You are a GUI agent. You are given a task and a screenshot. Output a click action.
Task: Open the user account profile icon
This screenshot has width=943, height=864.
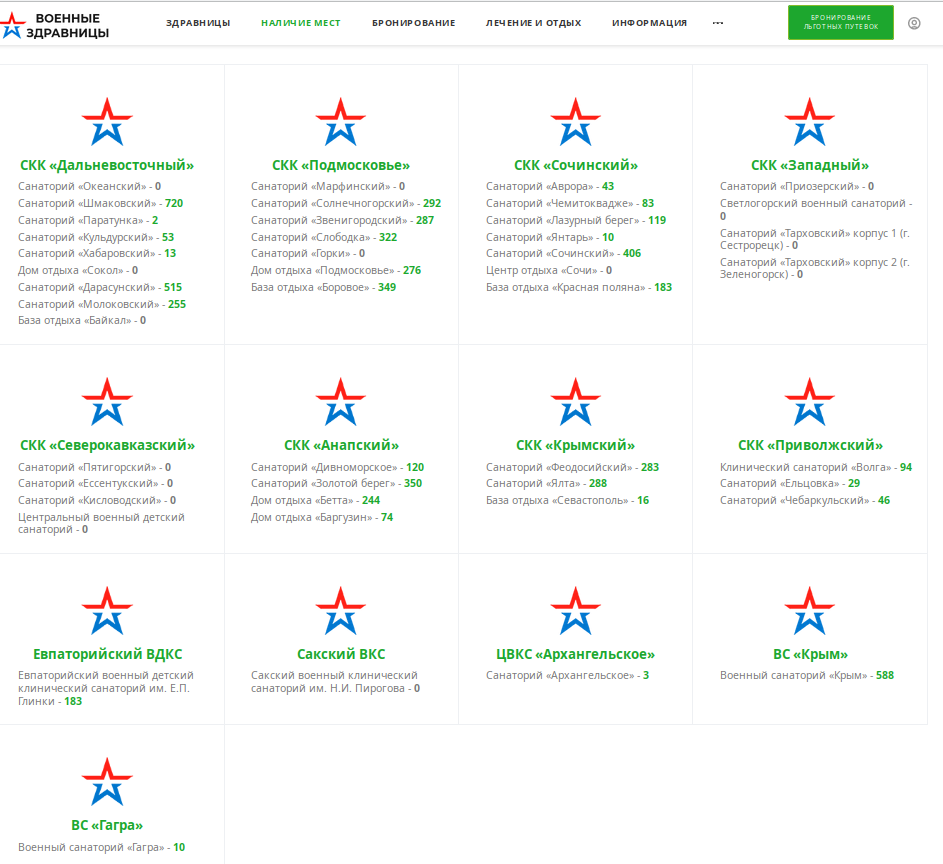pyautogui.click(x=913, y=23)
